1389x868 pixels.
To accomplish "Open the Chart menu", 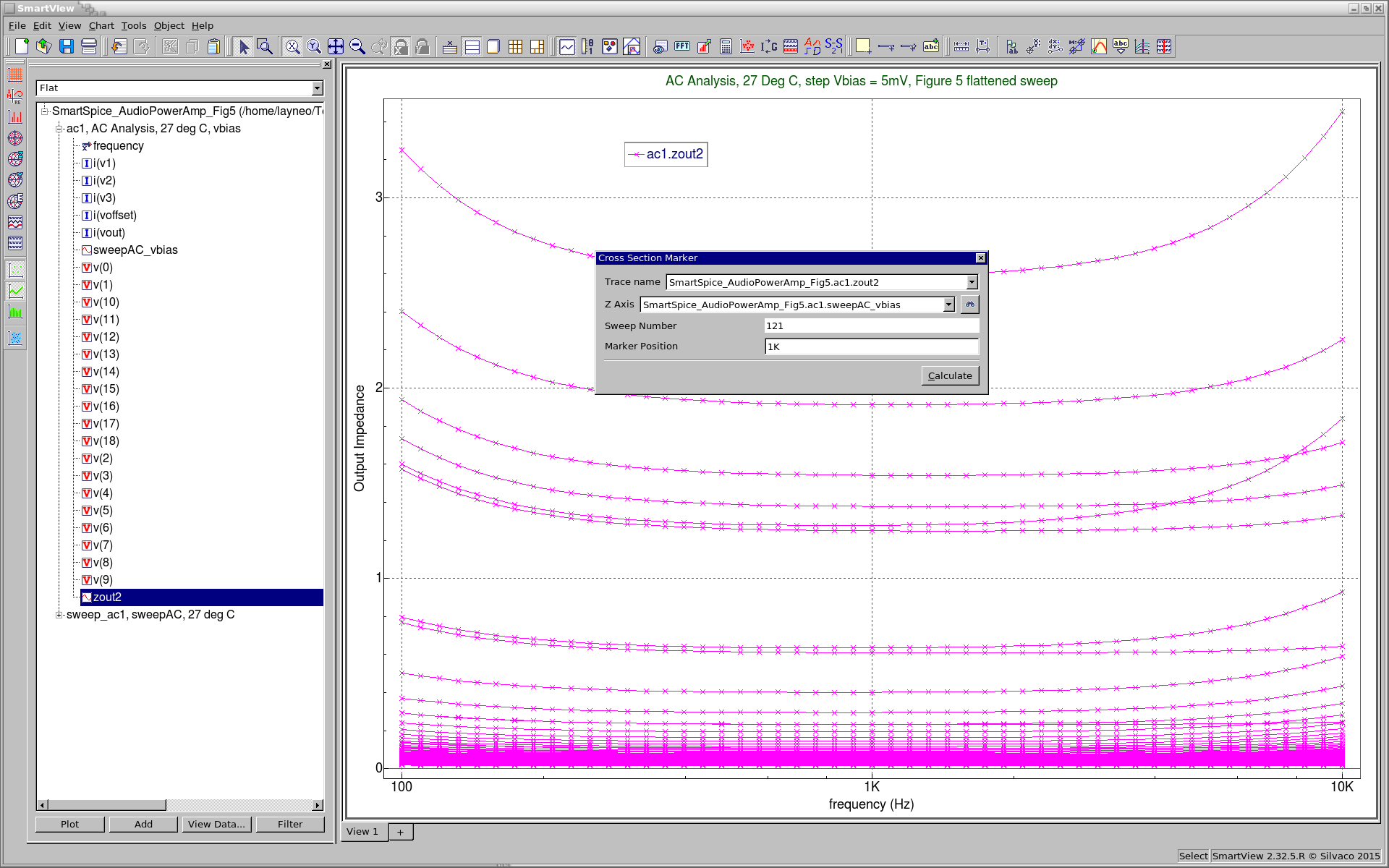I will (101, 26).
